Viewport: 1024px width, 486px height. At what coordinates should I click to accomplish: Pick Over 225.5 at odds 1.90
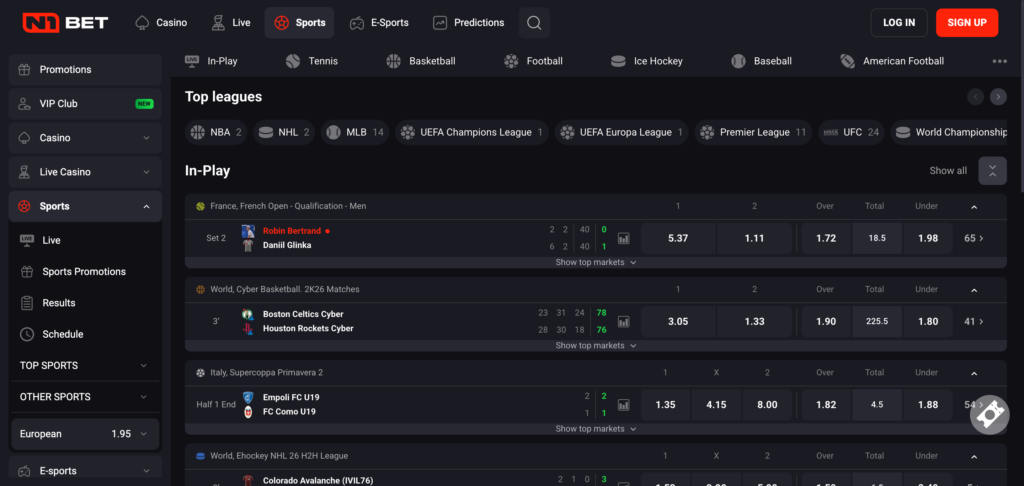click(826, 321)
